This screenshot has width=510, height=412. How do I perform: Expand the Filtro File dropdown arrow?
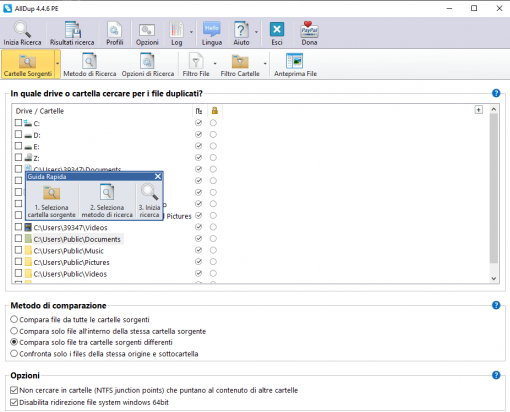point(215,63)
